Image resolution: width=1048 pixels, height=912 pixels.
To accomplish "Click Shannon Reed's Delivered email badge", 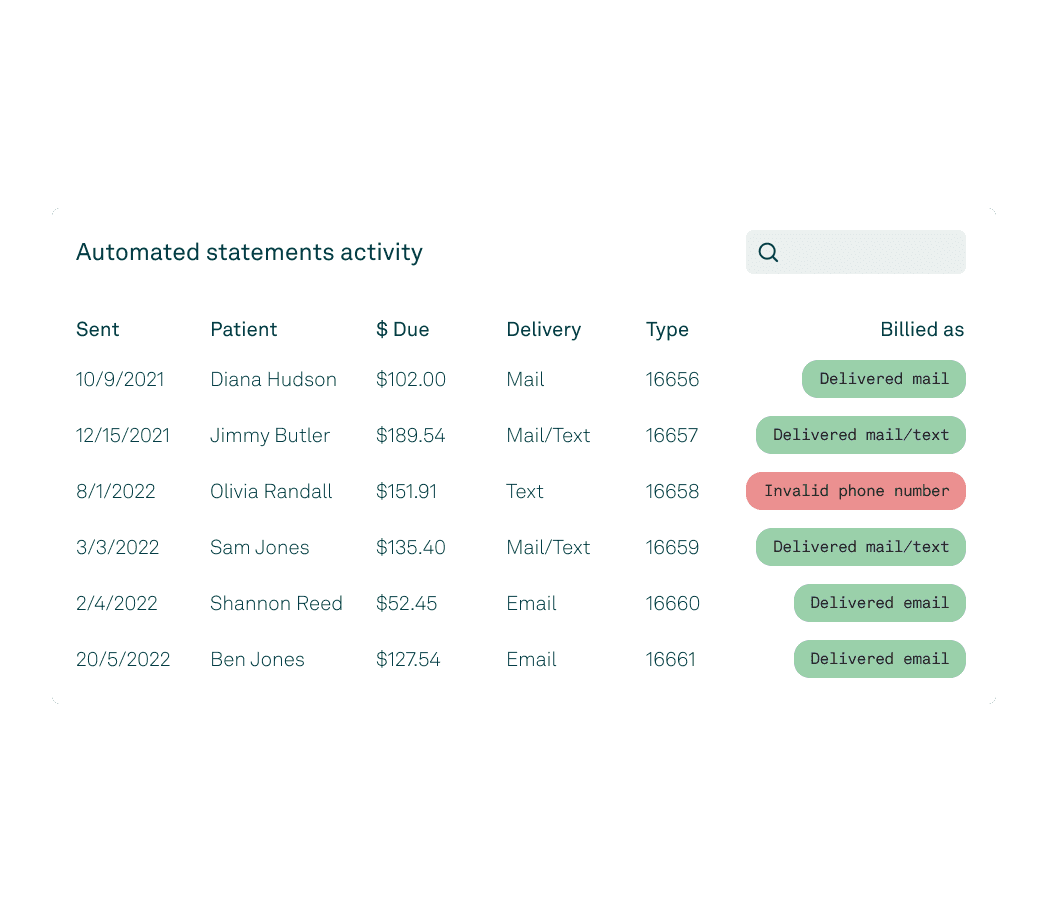I will click(880, 603).
